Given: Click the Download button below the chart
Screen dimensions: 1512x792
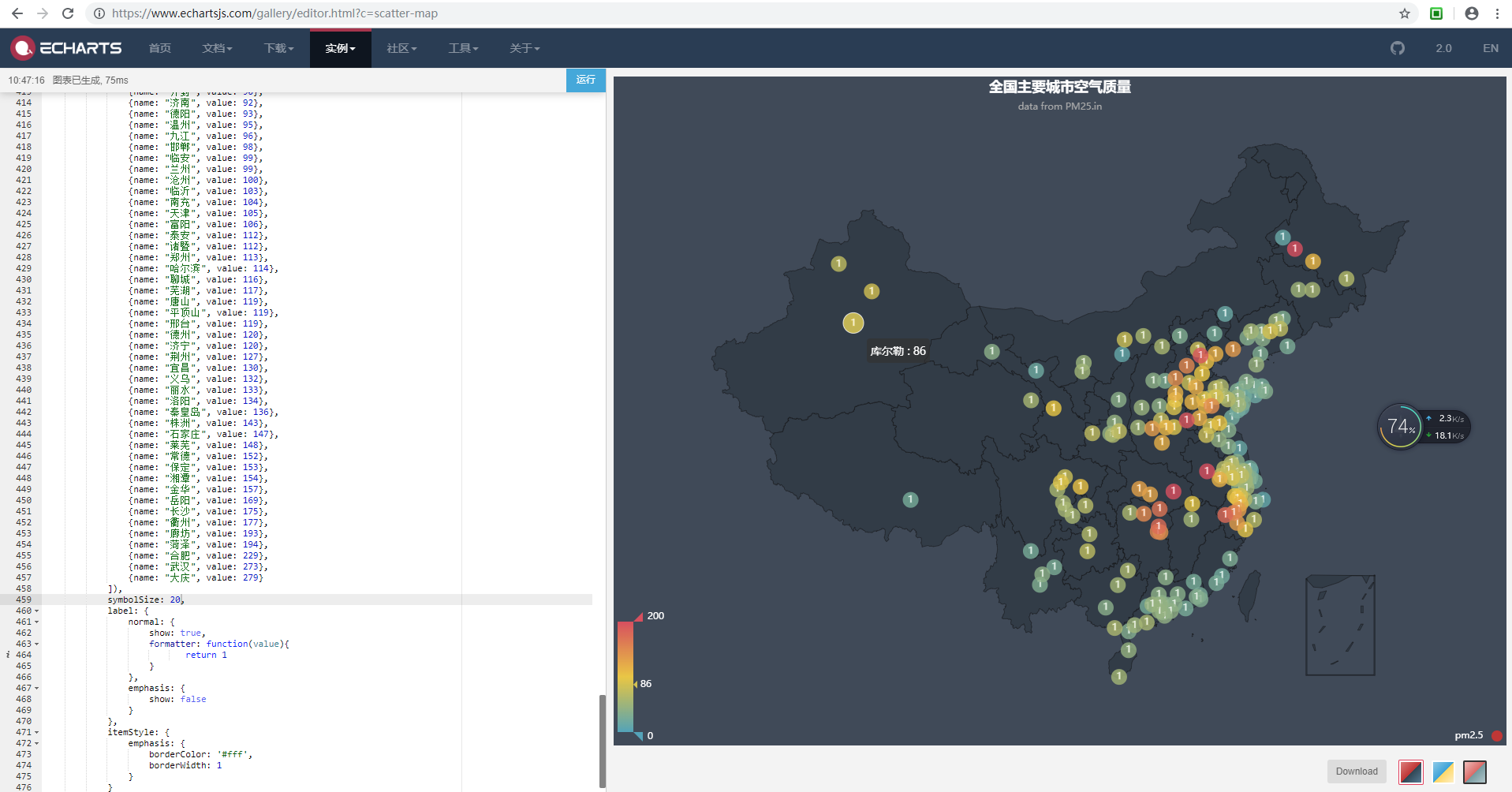Looking at the screenshot, I should point(1357,771).
